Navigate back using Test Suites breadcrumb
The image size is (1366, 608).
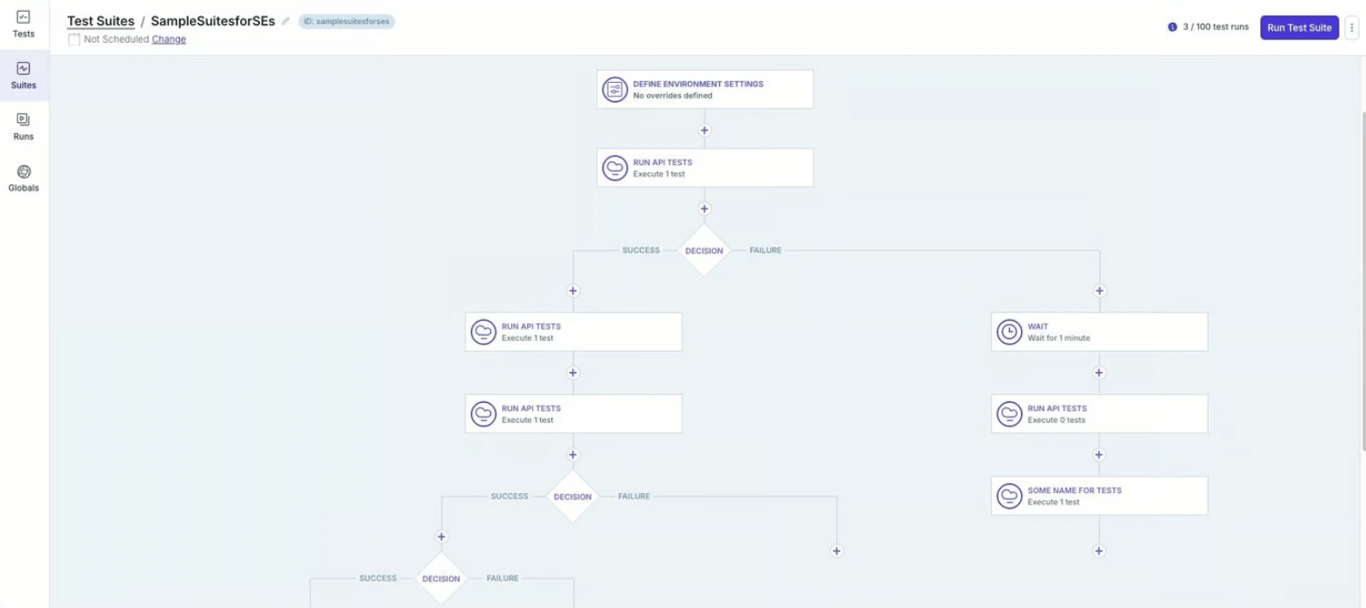click(100, 20)
